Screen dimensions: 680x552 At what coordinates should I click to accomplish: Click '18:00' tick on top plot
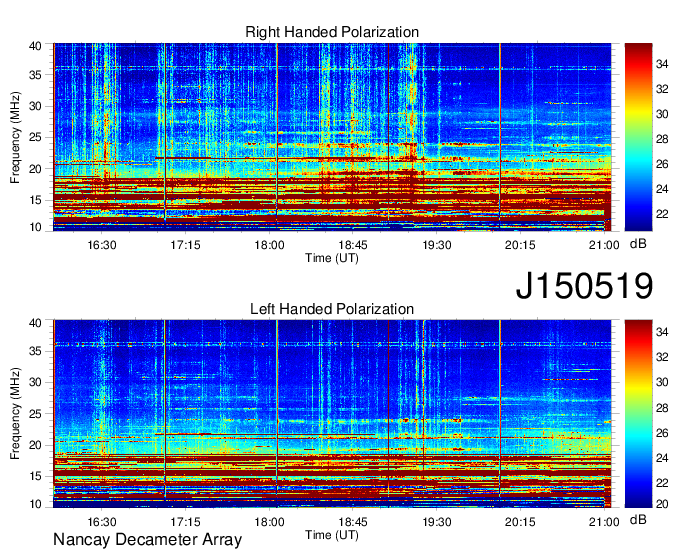point(269,245)
